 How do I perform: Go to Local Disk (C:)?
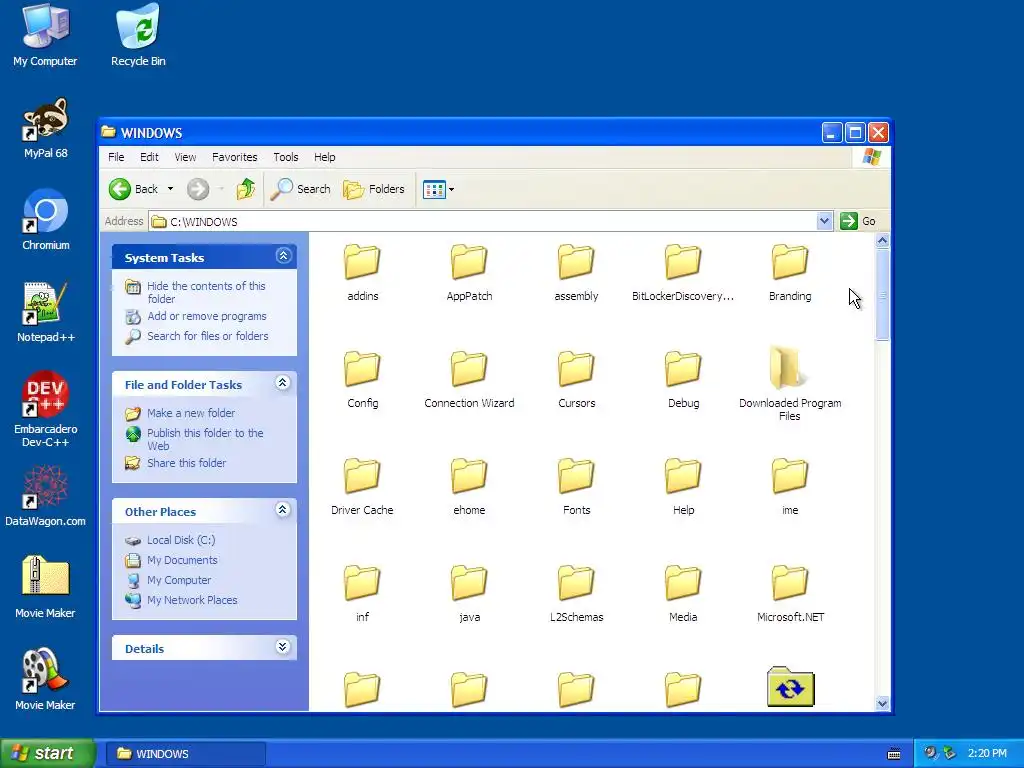coord(181,540)
